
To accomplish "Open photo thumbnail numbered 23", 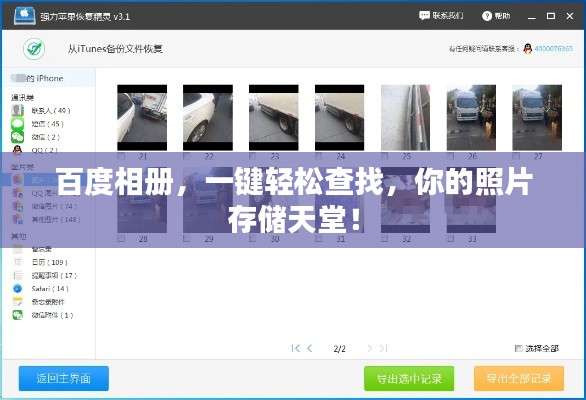I will tap(274, 117).
